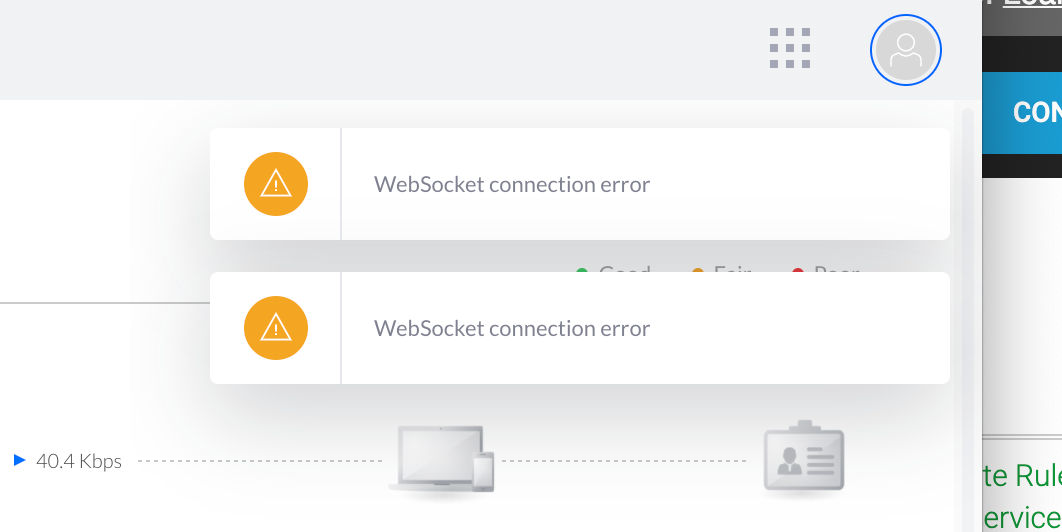
Task: Open the user profile avatar menu
Action: point(906,50)
